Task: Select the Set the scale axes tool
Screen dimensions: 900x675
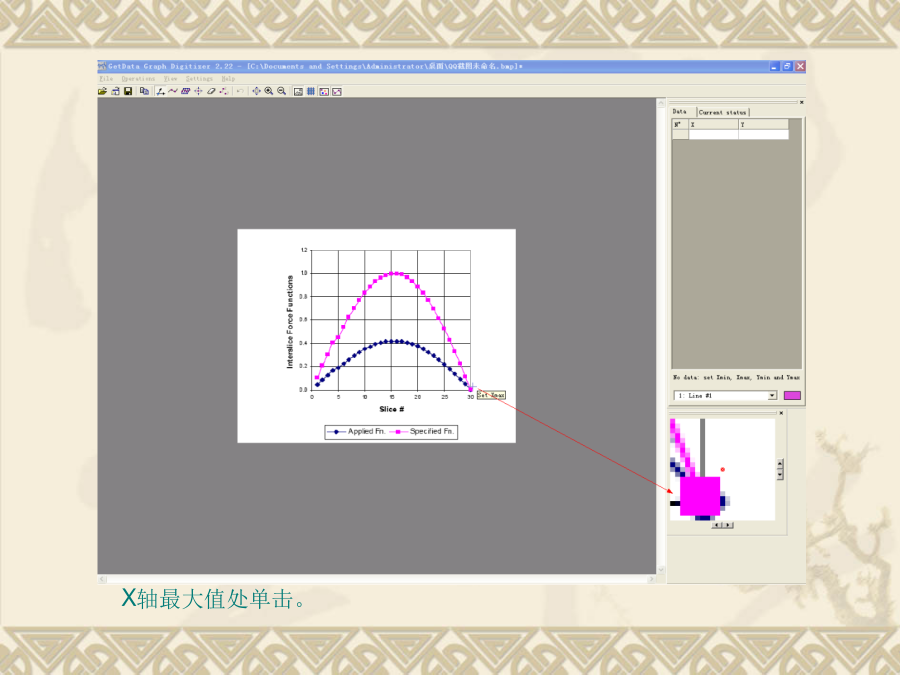Action: (160, 91)
